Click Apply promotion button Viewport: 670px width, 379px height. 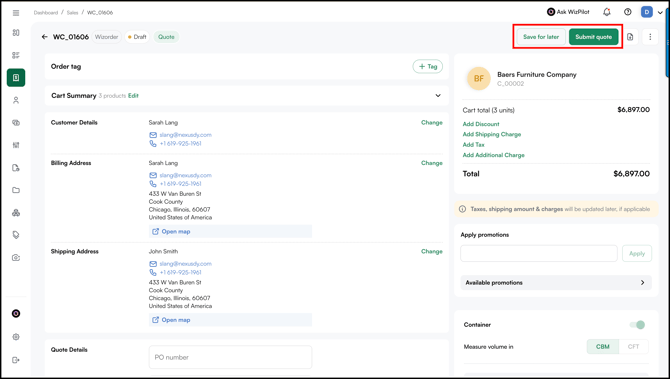[637, 253]
